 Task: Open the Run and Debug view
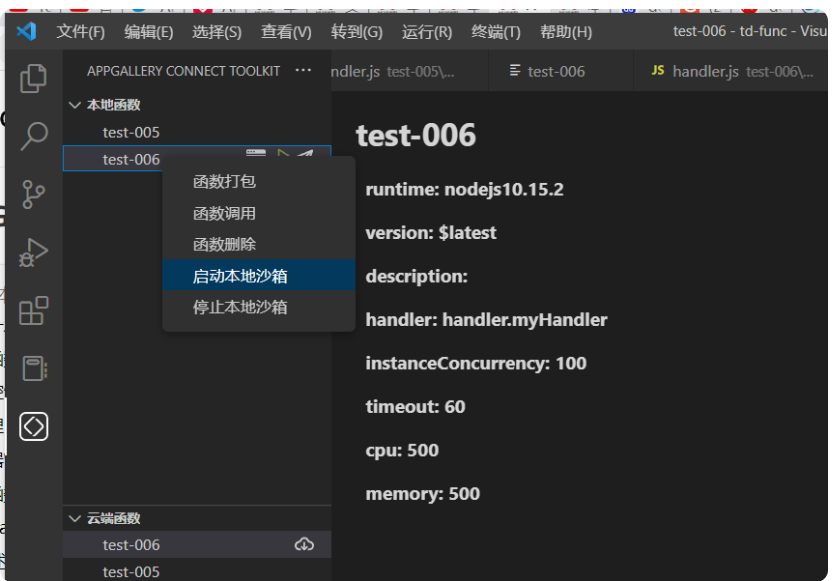point(34,252)
